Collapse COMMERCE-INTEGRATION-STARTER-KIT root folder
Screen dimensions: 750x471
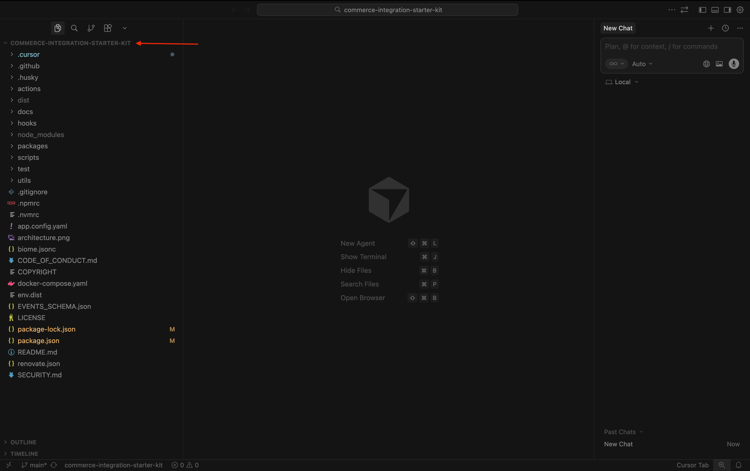coord(70,43)
